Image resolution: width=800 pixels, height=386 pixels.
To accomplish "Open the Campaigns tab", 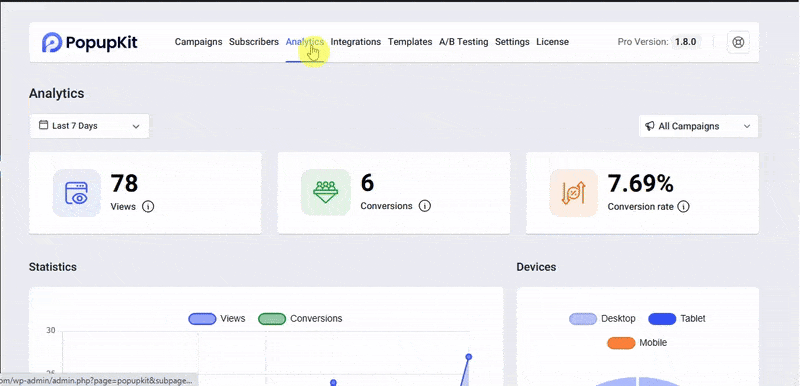I will (198, 42).
